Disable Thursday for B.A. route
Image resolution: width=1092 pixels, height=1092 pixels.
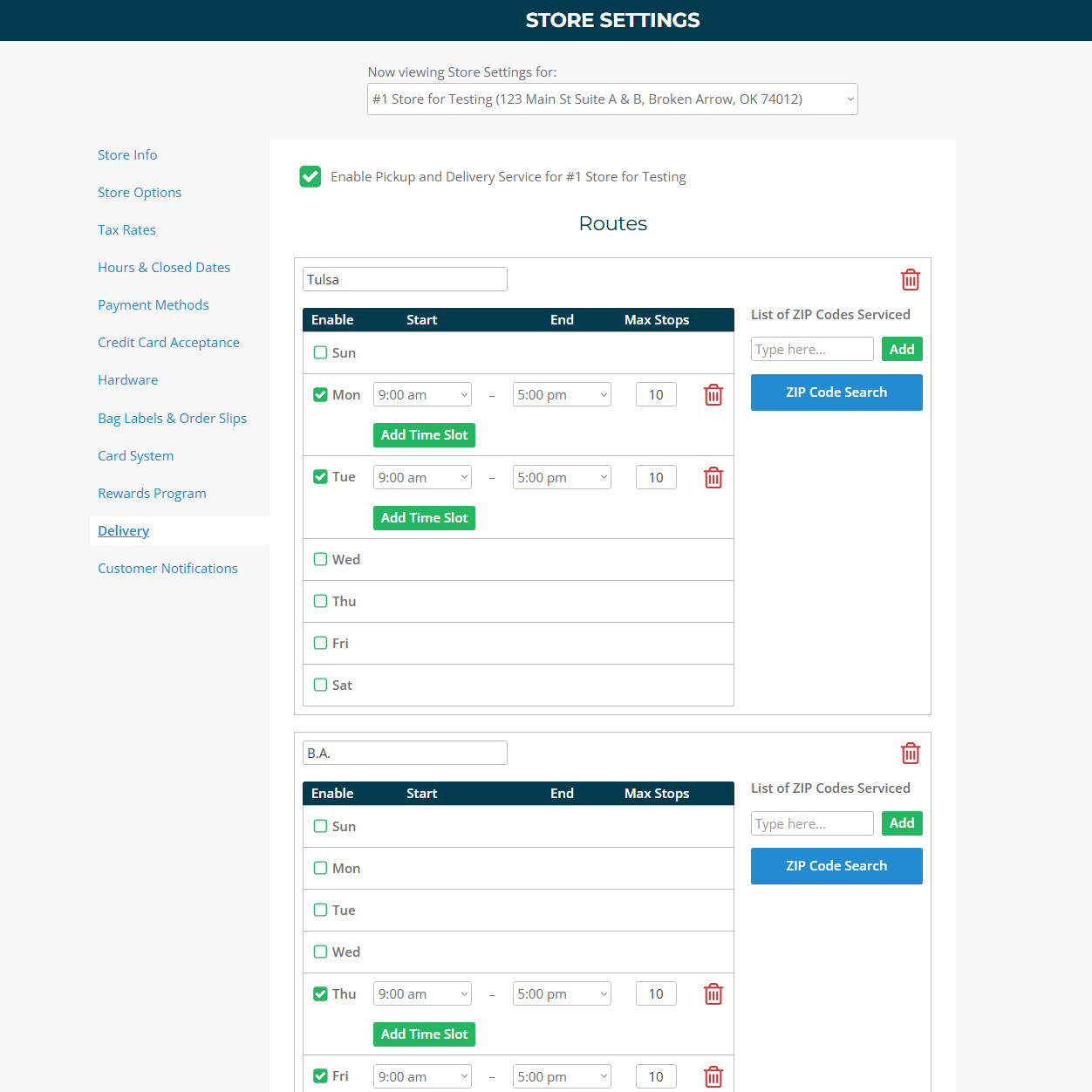[320, 993]
